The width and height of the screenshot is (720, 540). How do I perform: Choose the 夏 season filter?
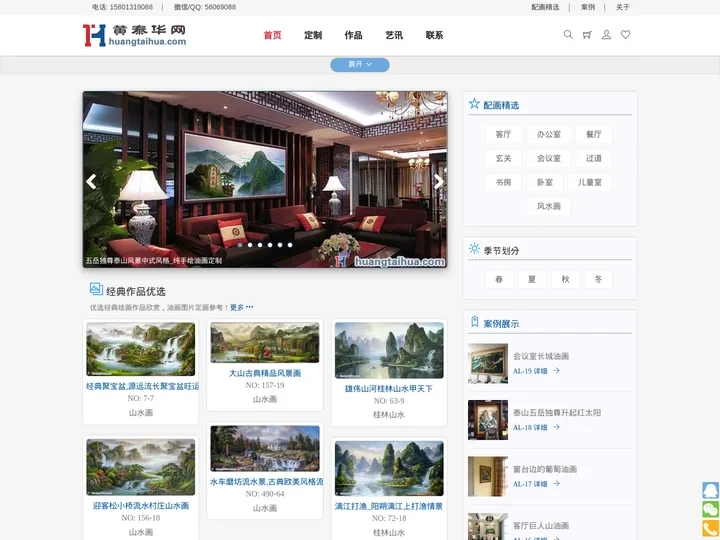pos(532,279)
